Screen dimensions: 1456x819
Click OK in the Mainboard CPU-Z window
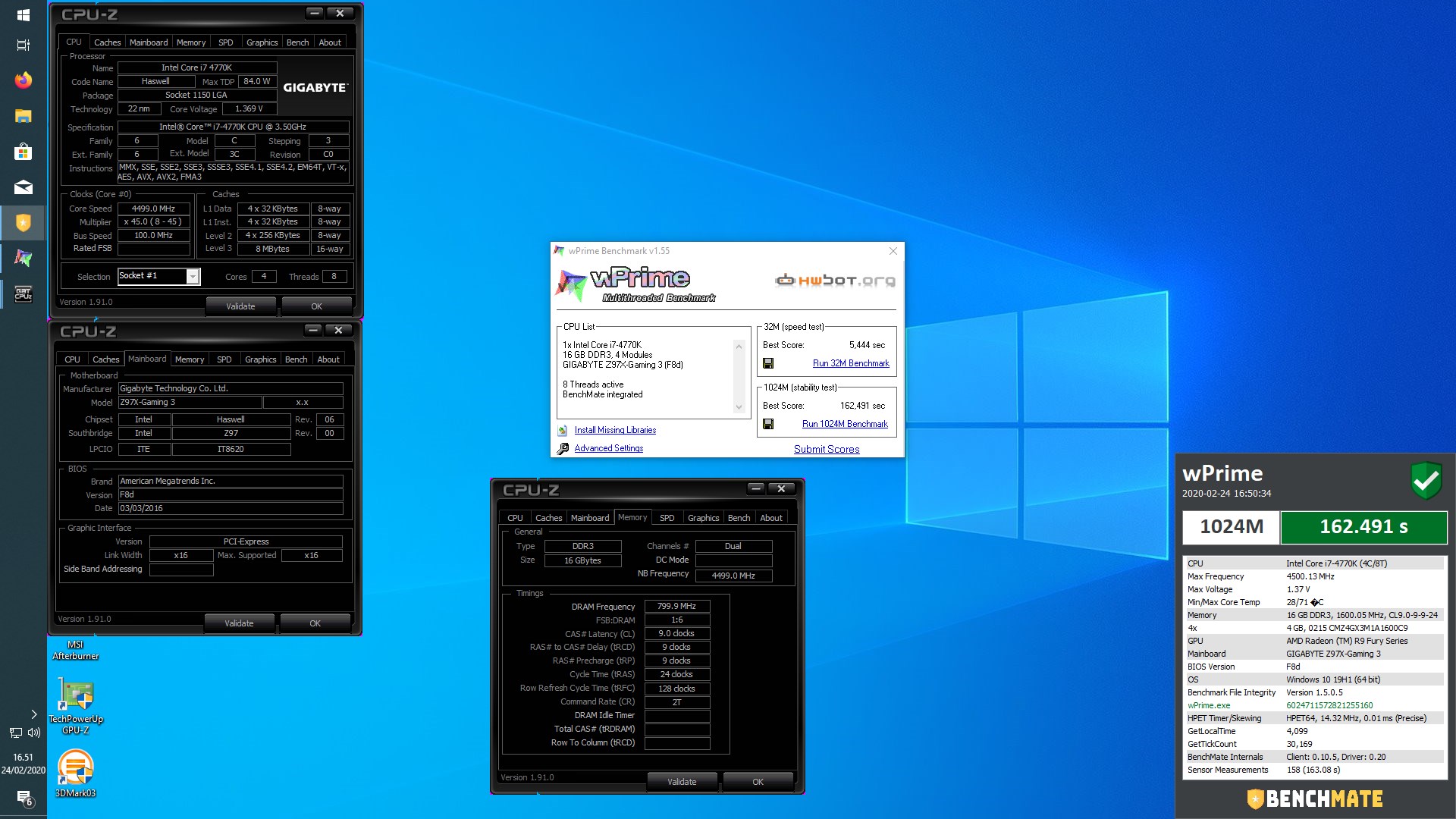(x=315, y=623)
